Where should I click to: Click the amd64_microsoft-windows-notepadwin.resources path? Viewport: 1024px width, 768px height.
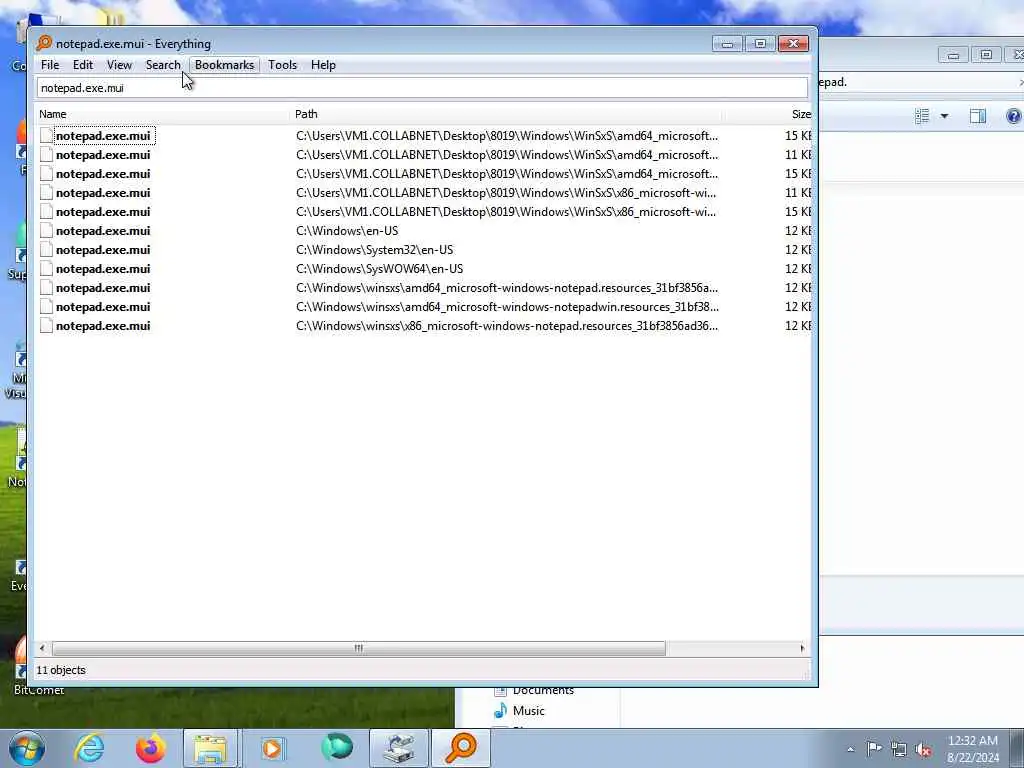click(507, 306)
